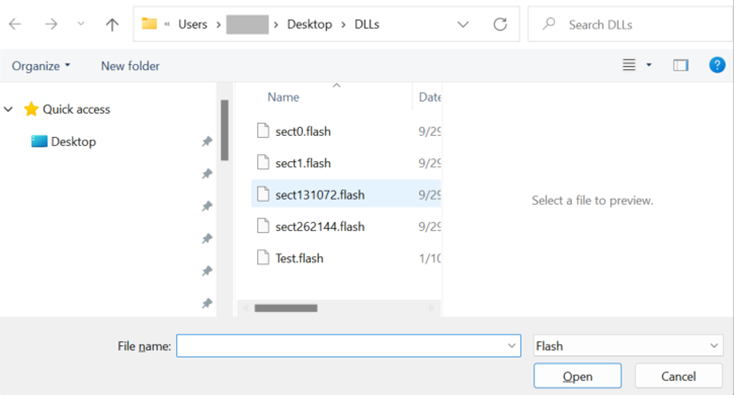734x395 pixels.
Task: Select DLLs in the address path
Action: click(x=367, y=24)
